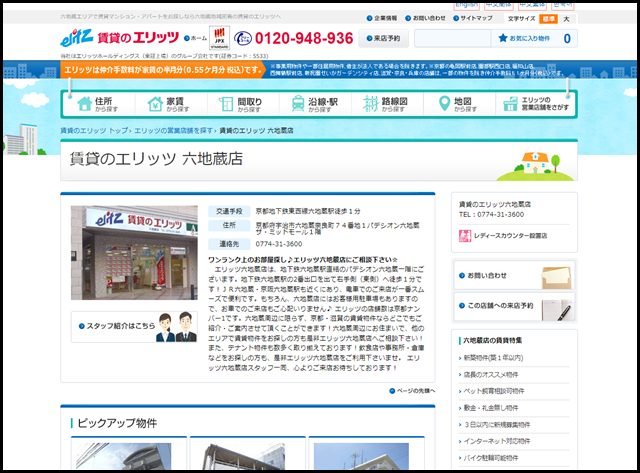Click the phone number 0120-948-936
This screenshot has height=473, width=640.
tap(304, 38)
